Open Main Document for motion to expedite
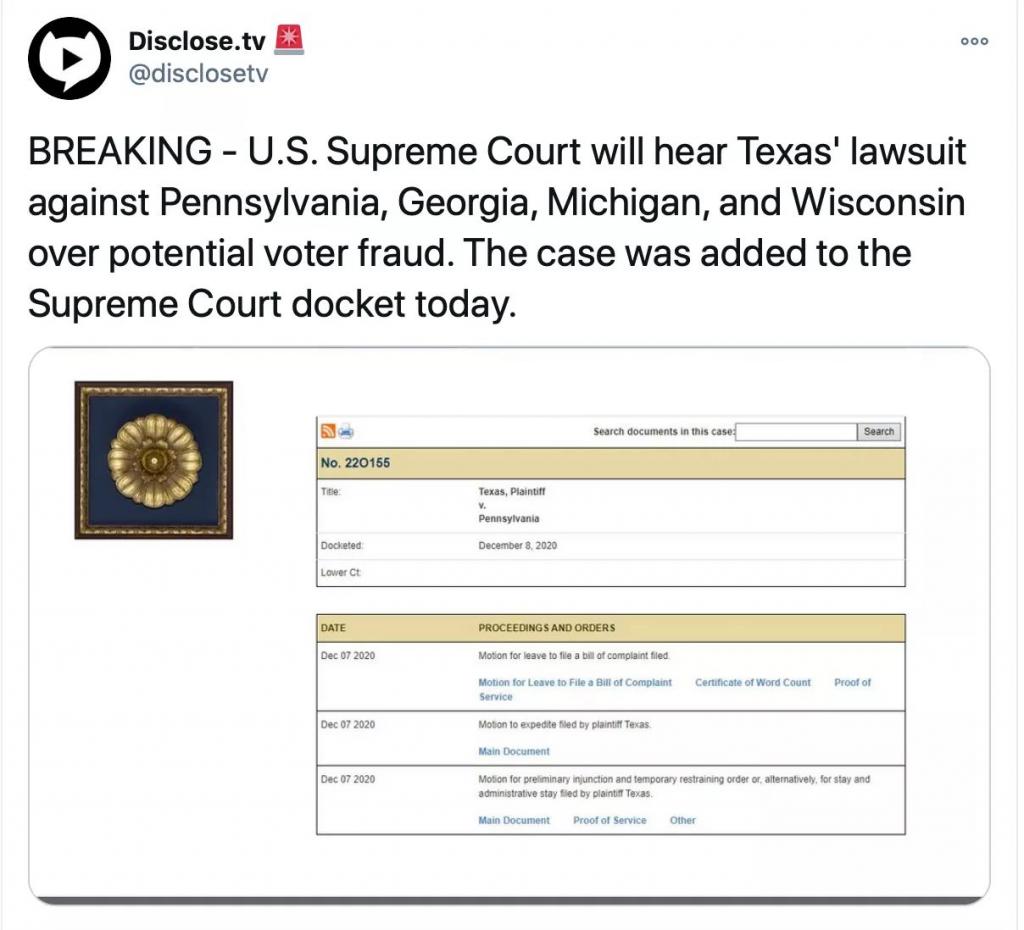Viewport: 1024px width, 930px height. (514, 751)
